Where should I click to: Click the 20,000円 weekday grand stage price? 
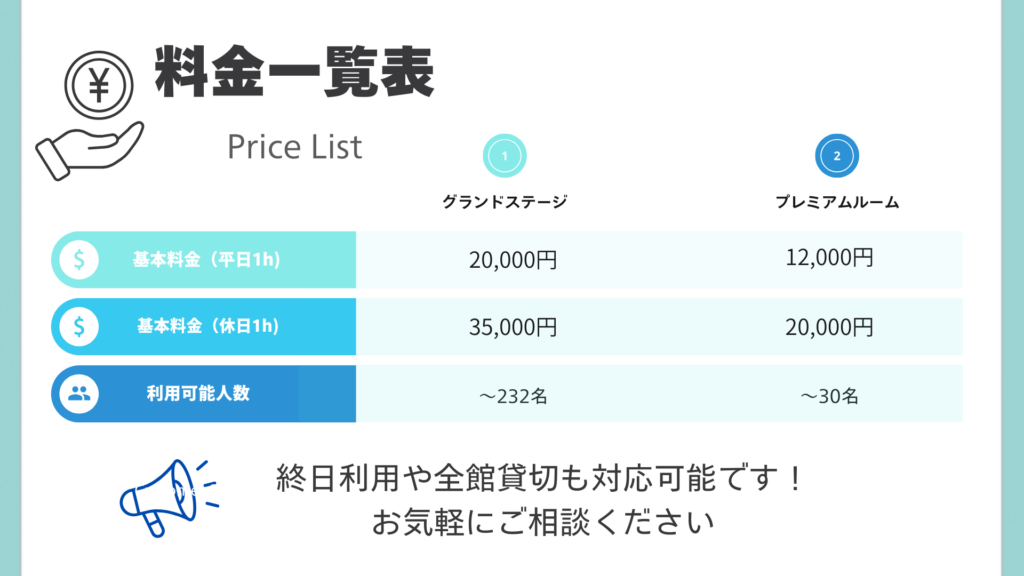(x=513, y=261)
